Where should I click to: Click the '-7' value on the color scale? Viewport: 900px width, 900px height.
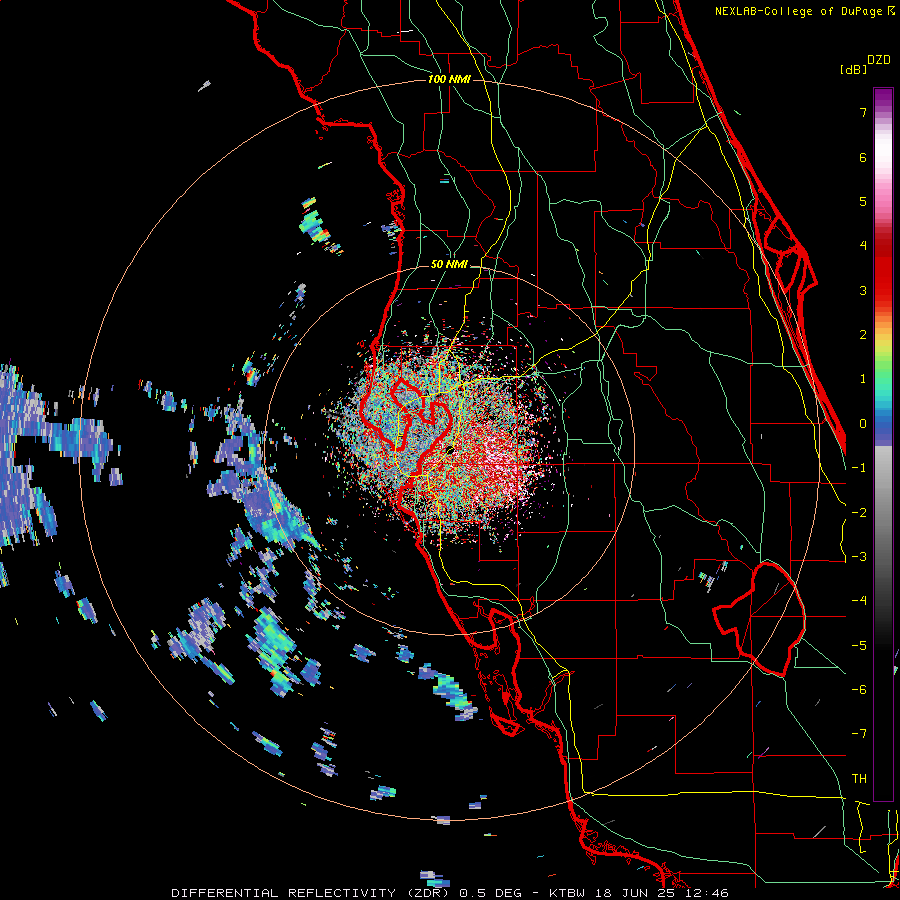click(859, 734)
